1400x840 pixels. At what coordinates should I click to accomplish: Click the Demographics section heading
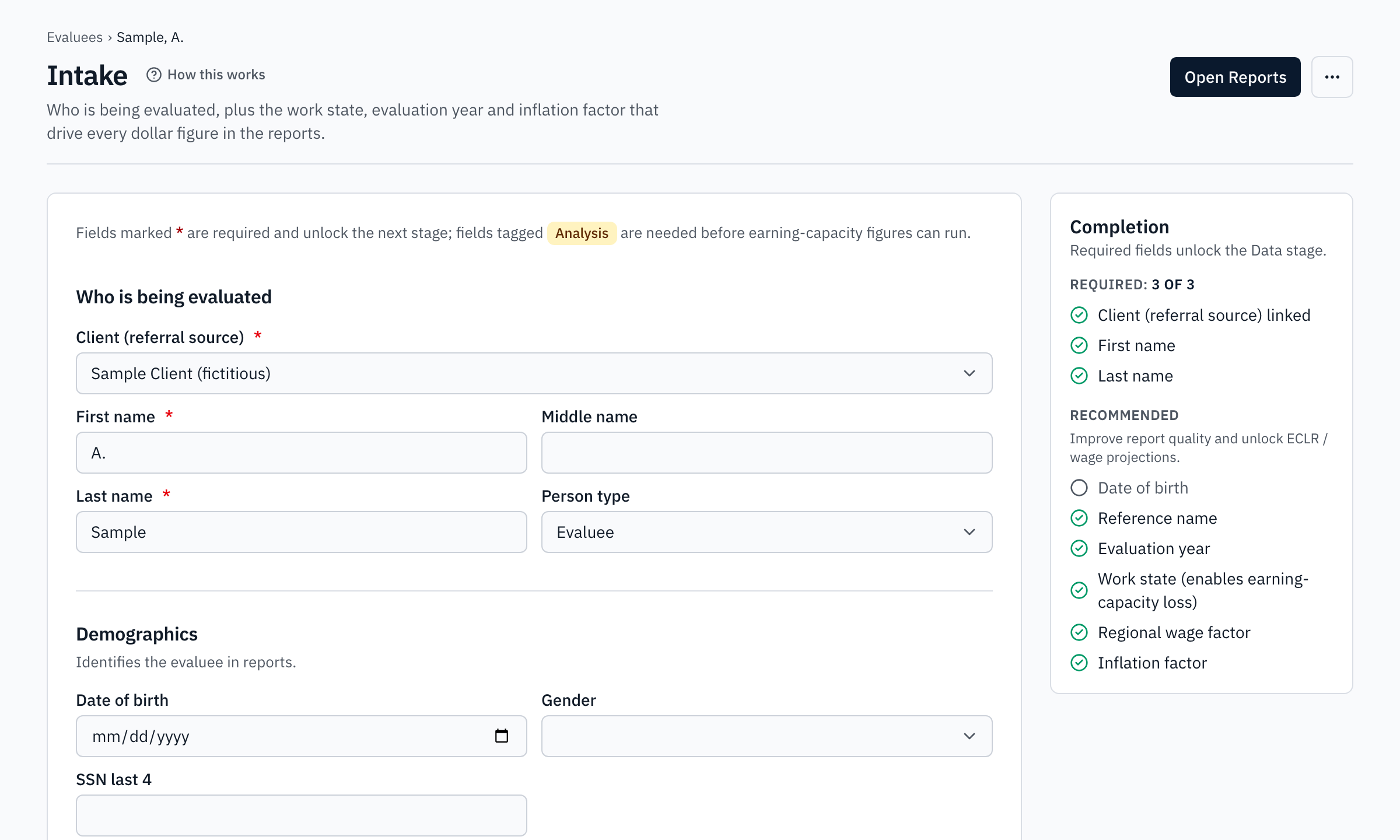[137, 634]
